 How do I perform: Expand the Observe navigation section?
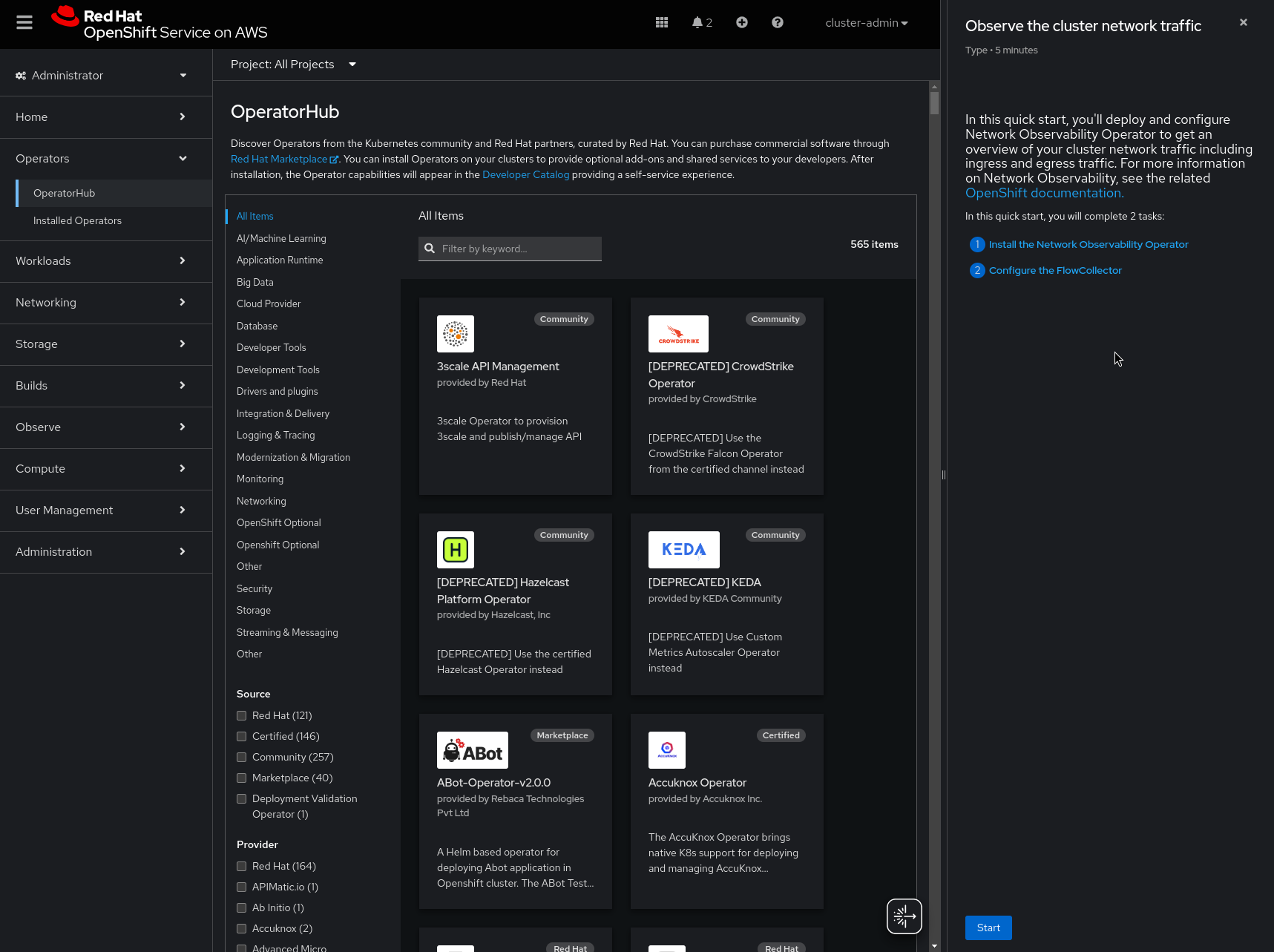click(x=106, y=427)
